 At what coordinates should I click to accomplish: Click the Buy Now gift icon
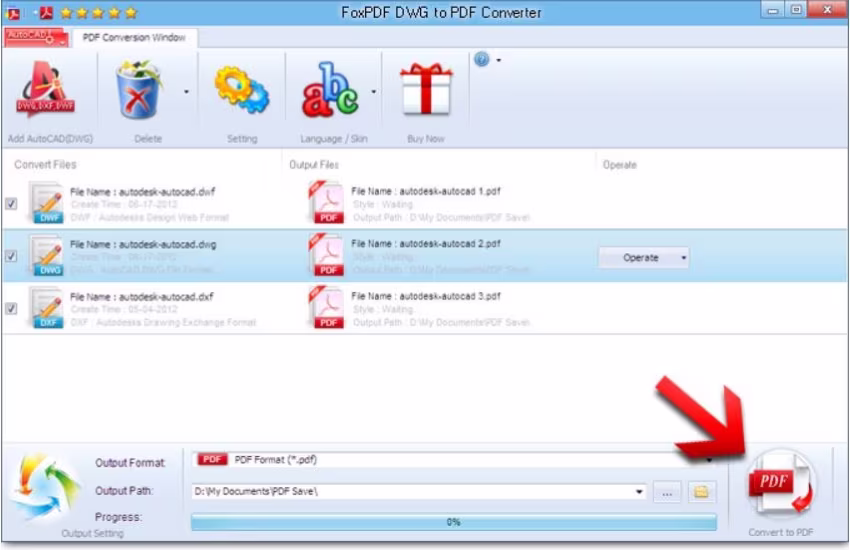click(426, 89)
